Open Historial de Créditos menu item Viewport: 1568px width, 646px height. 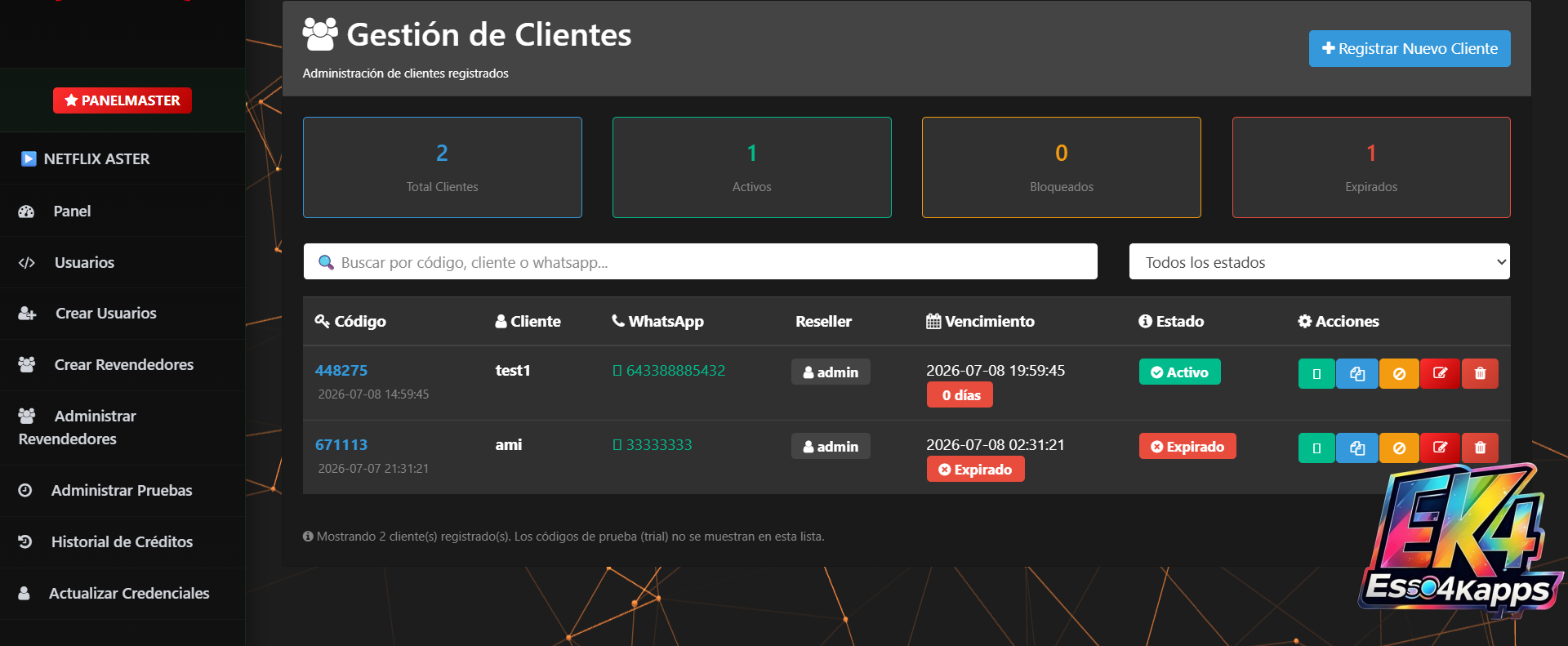(x=122, y=541)
